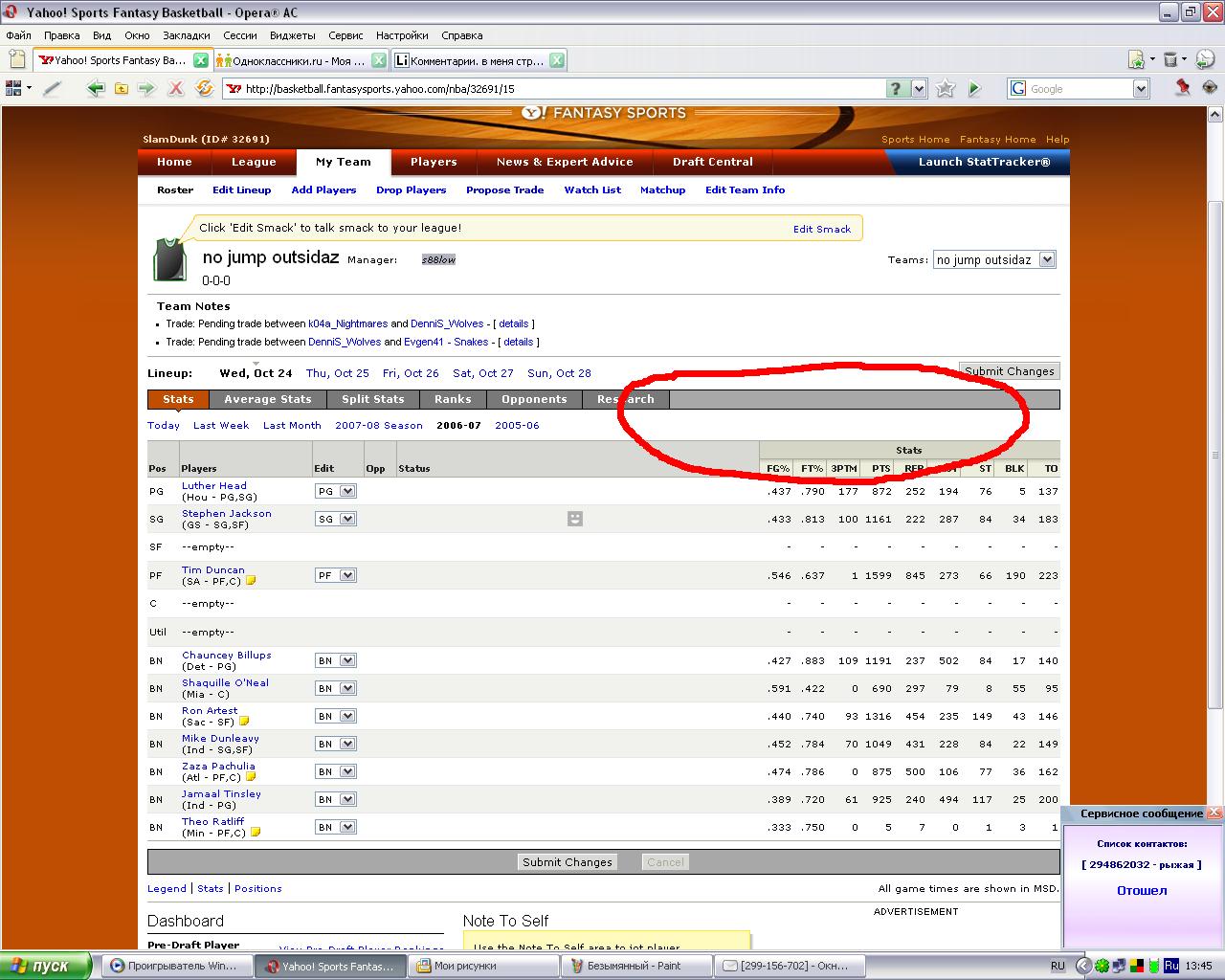Close the Сервисное сообщение popup
Viewport: 1225px width, 980px height.
(x=1214, y=813)
